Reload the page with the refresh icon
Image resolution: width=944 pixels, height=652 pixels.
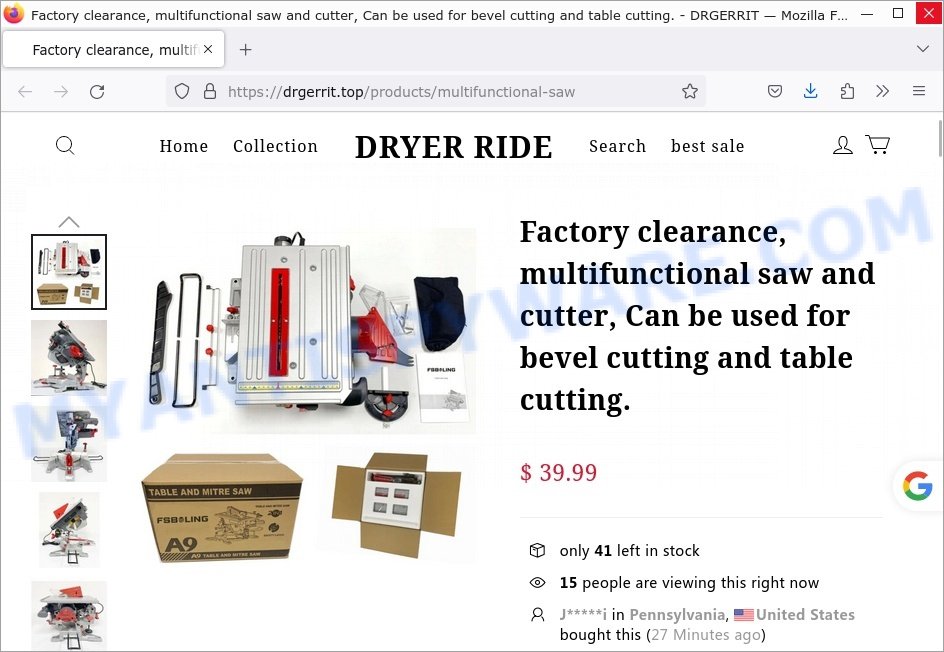click(x=97, y=92)
